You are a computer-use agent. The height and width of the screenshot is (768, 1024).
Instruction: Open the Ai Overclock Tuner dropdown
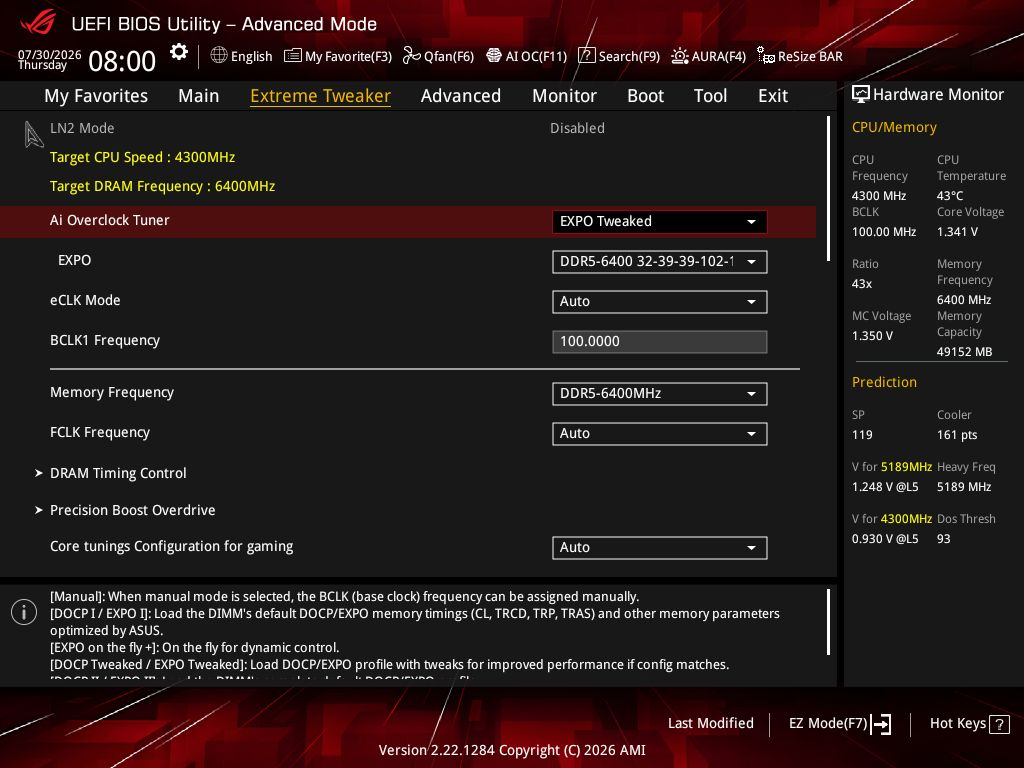[x=660, y=221]
